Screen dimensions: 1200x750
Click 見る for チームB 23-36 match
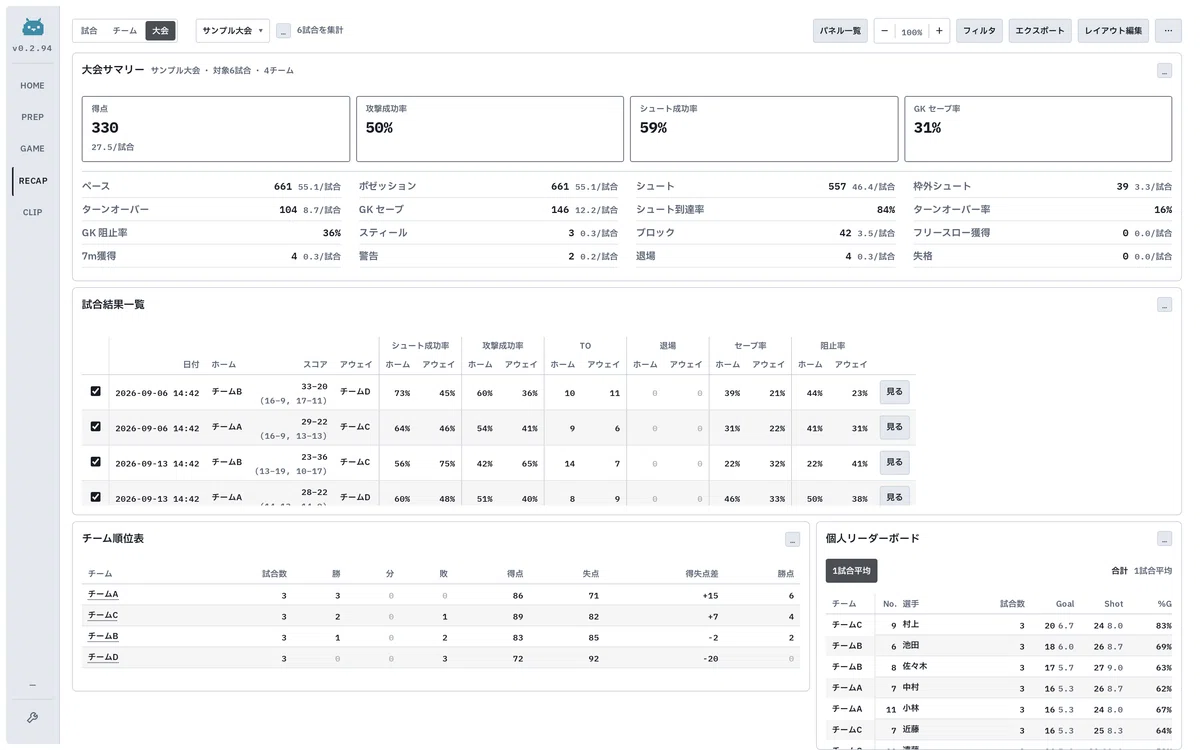tap(894, 462)
